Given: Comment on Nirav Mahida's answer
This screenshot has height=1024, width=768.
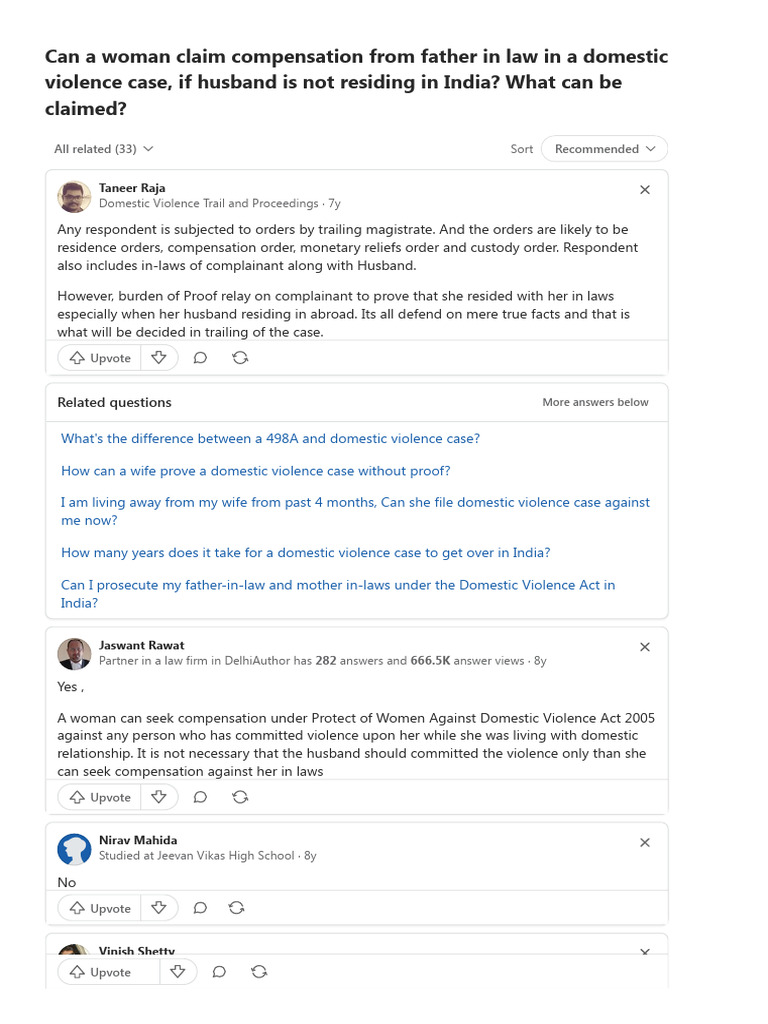Looking at the screenshot, I should click(200, 908).
